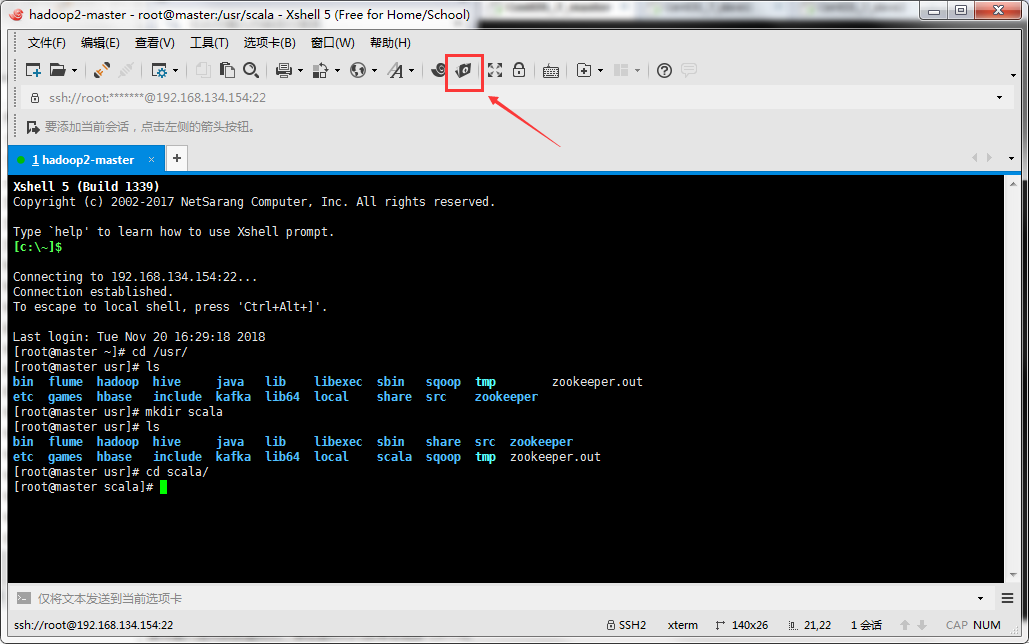Expand the compose bar target dropdown

[980, 598]
